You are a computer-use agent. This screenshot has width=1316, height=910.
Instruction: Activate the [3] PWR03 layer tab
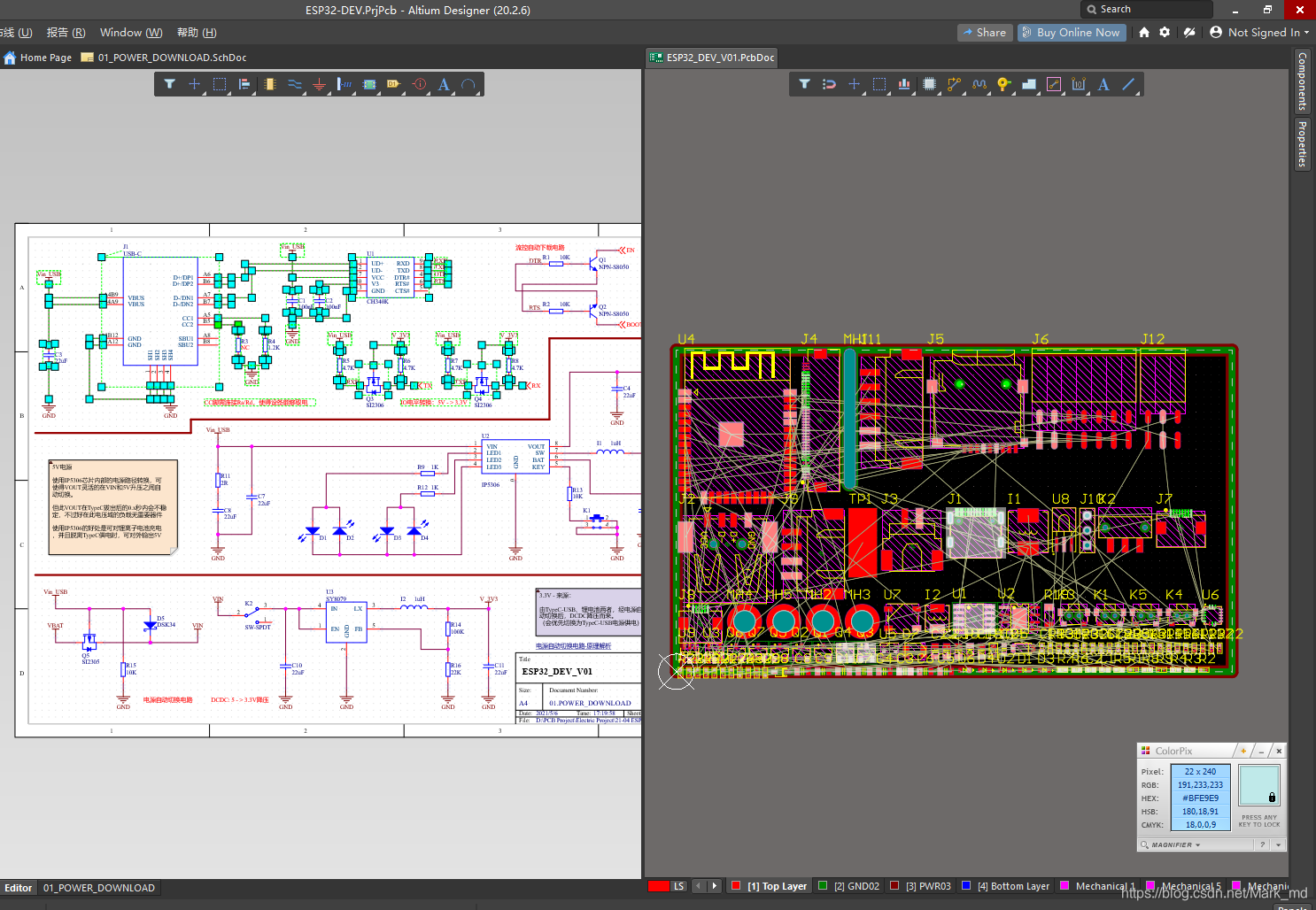(920, 886)
